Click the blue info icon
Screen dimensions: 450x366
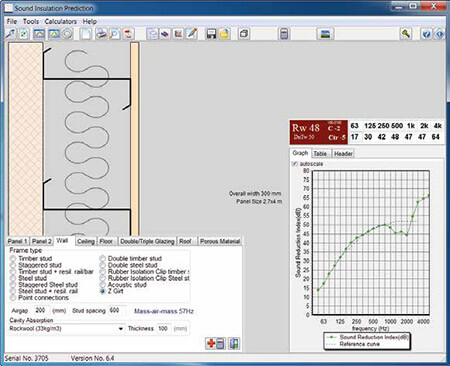click(439, 34)
